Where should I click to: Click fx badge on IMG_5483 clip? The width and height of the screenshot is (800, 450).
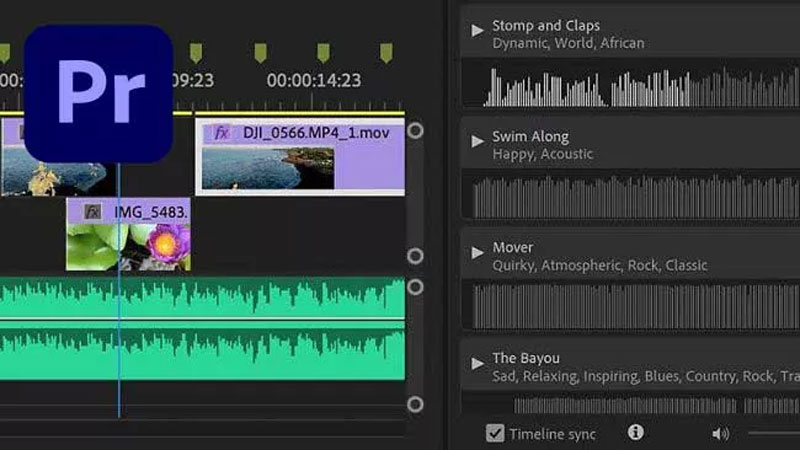(x=93, y=211)
